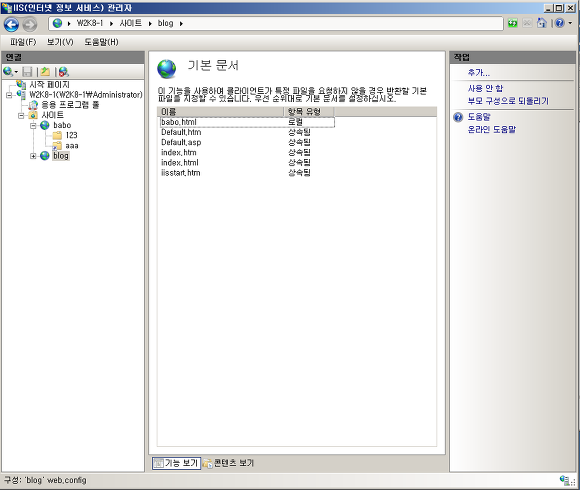Select index.html in the document list
The image size is (580, 490).
click(247, 163)
